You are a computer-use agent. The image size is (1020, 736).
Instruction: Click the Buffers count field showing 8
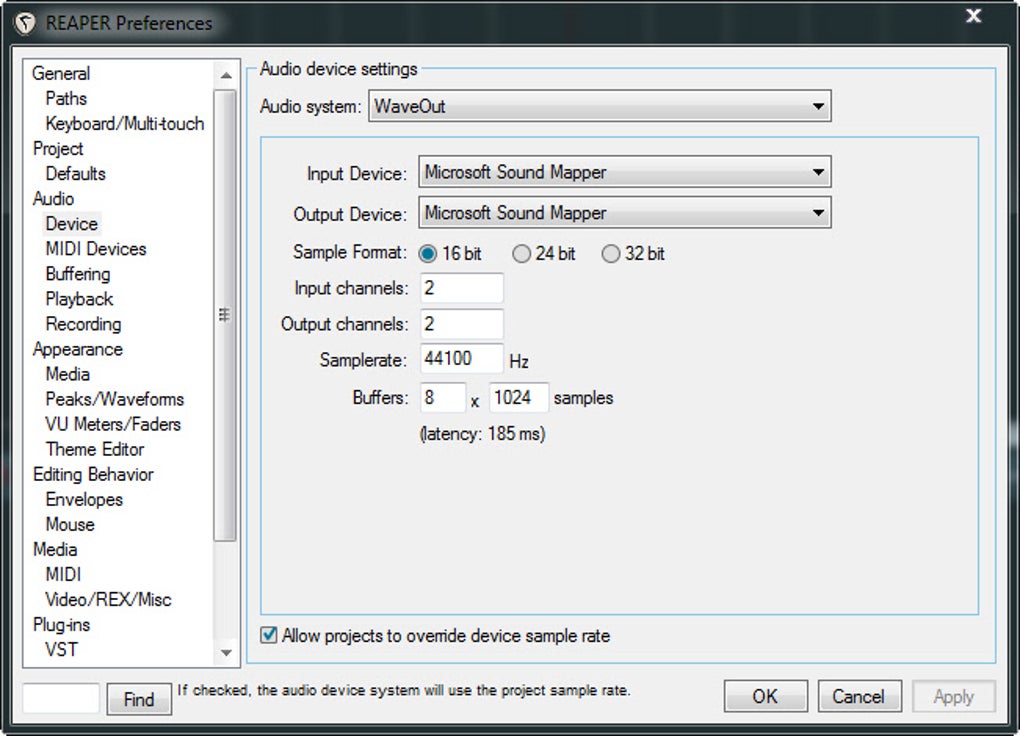click(x=443, y=397)
